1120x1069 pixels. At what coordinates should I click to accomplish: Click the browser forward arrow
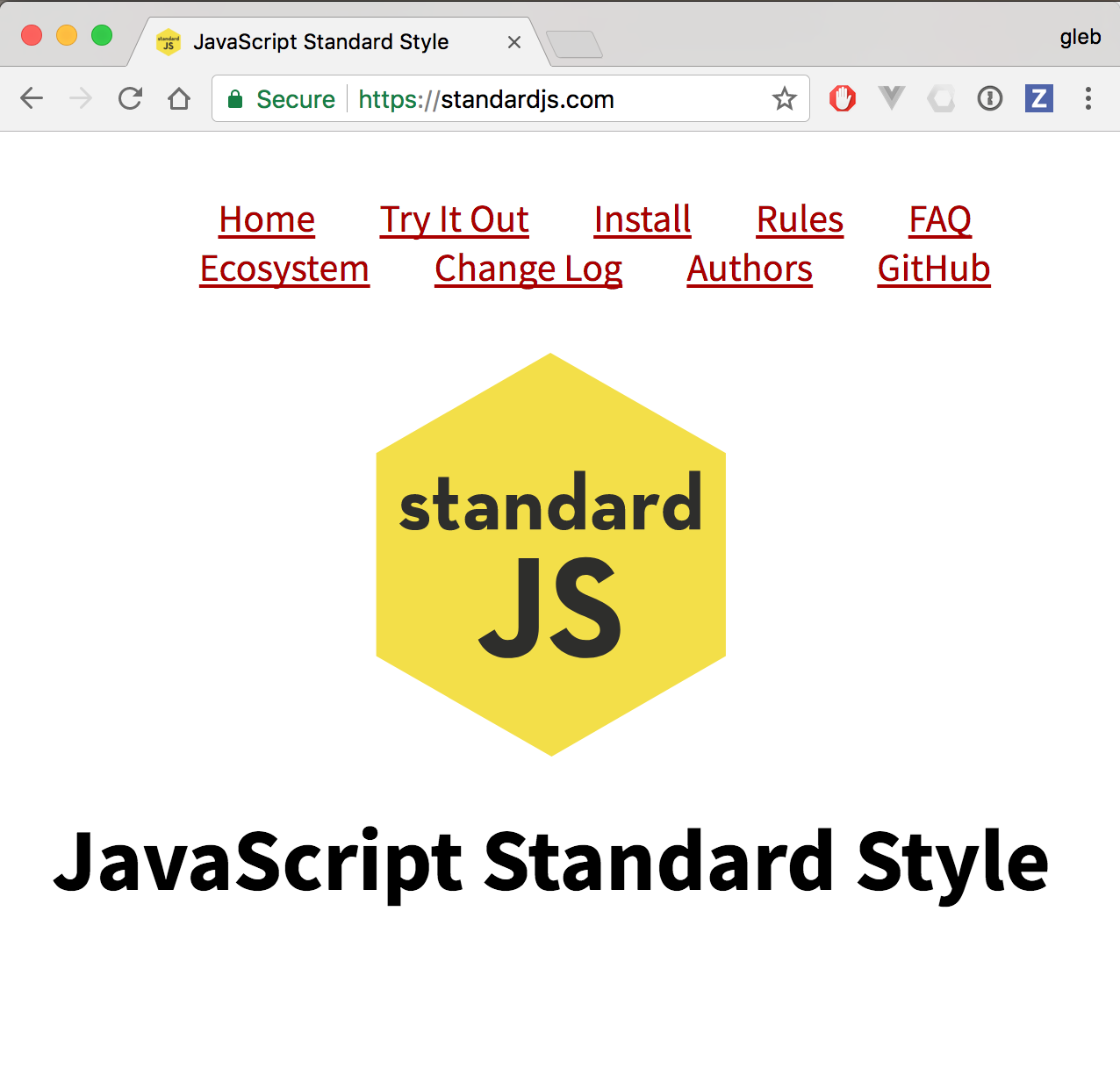(81, 98)
